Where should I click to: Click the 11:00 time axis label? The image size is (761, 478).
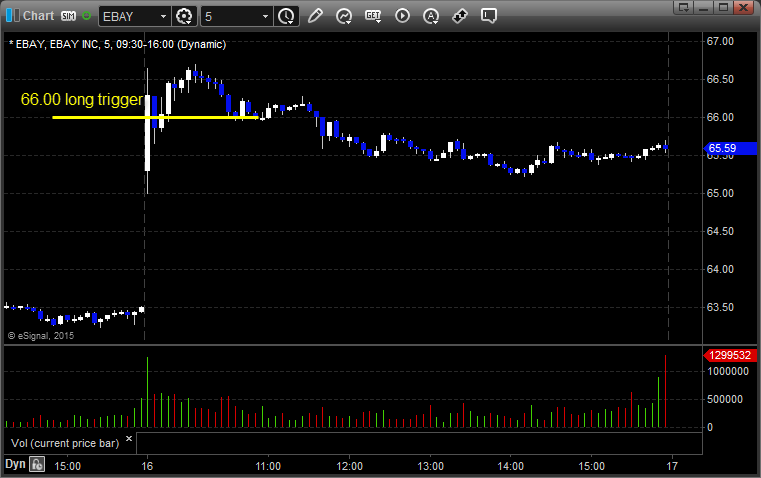click(x=268, y=466)
